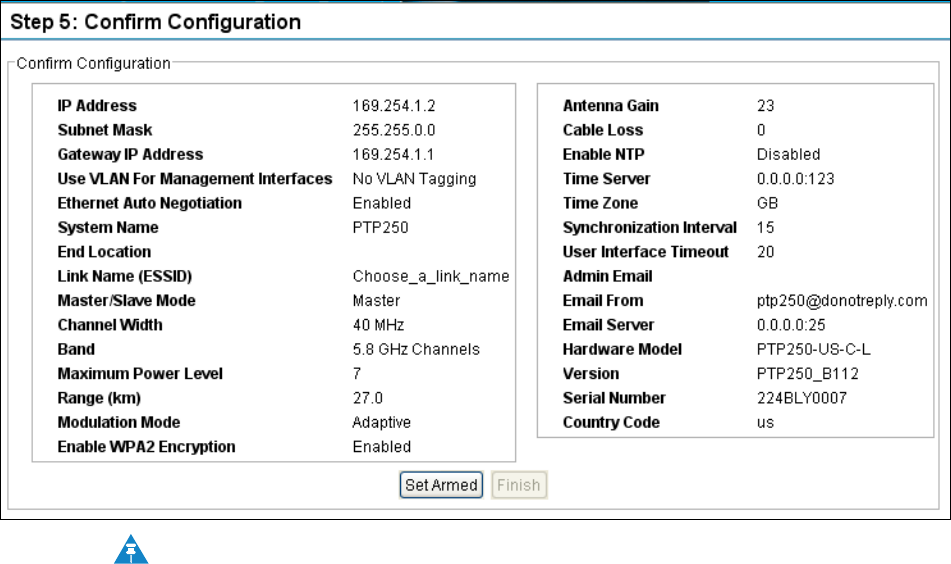Select the range value 27.0

click(368, 398)
